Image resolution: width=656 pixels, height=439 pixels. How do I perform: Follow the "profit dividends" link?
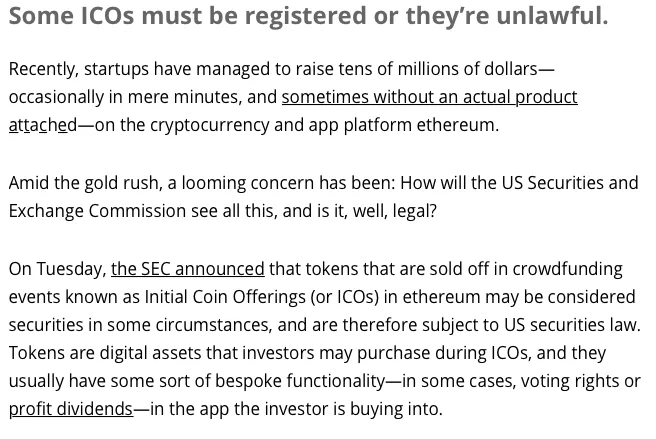click(71, 409)
